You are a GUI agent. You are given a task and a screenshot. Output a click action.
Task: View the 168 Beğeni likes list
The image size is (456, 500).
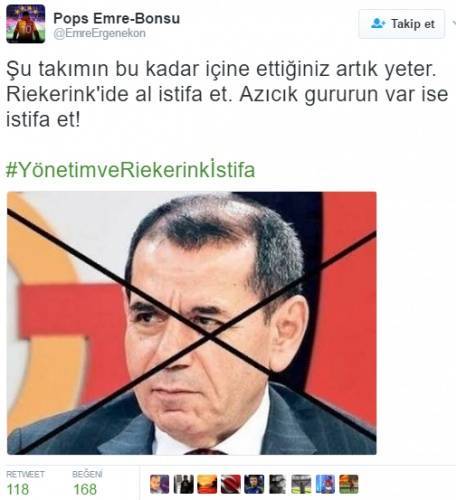pyautogui.click(x=87, y=483)
